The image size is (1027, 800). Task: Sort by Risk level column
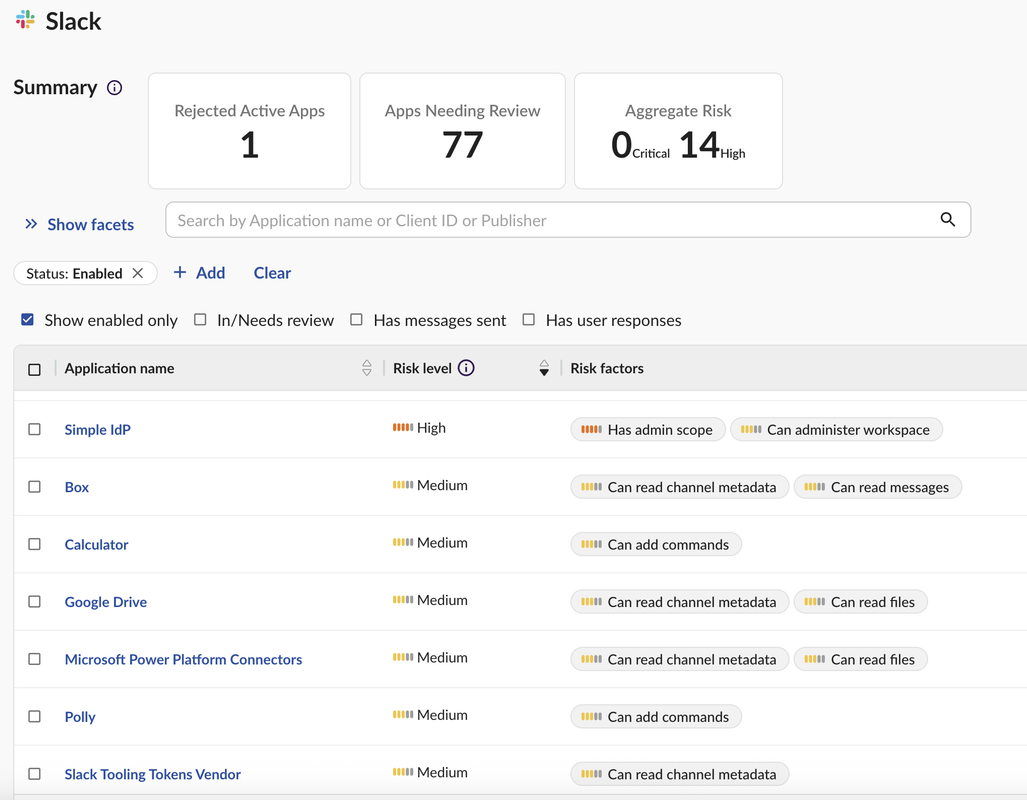click(544, 368)
